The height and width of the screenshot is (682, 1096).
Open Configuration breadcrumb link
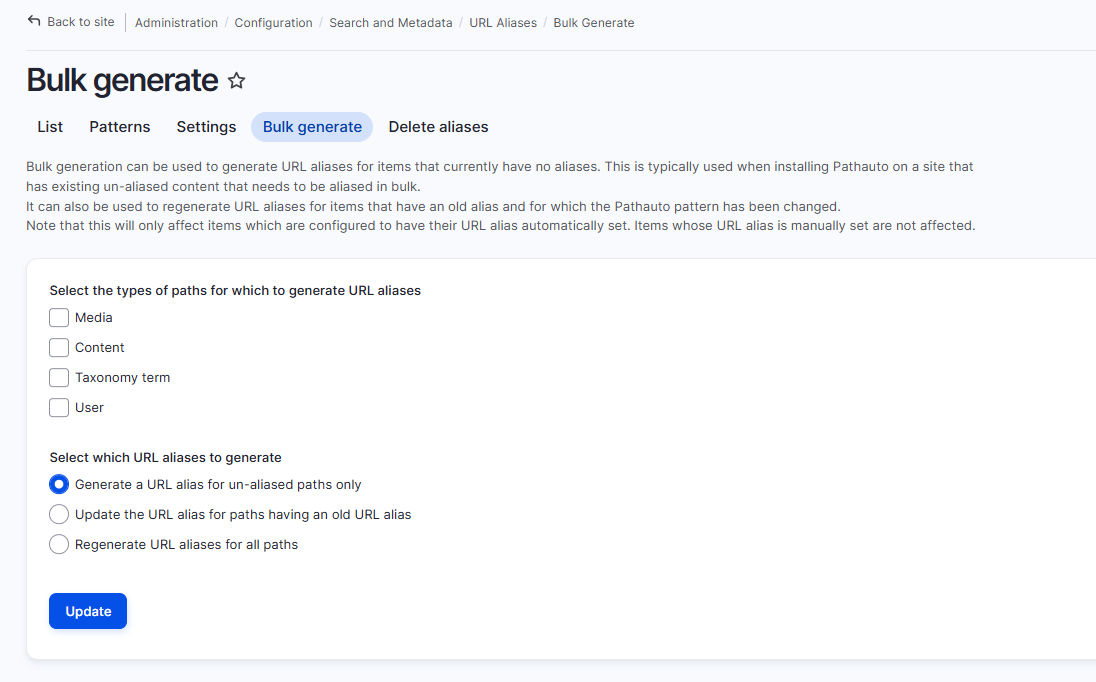pyautogui.click(x=273, y=22)
